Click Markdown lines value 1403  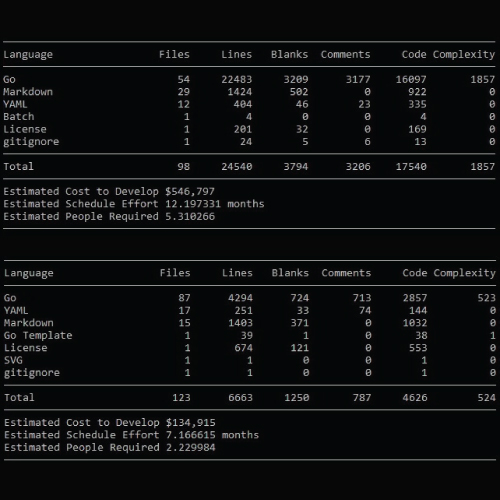click(x=240, y=323)
